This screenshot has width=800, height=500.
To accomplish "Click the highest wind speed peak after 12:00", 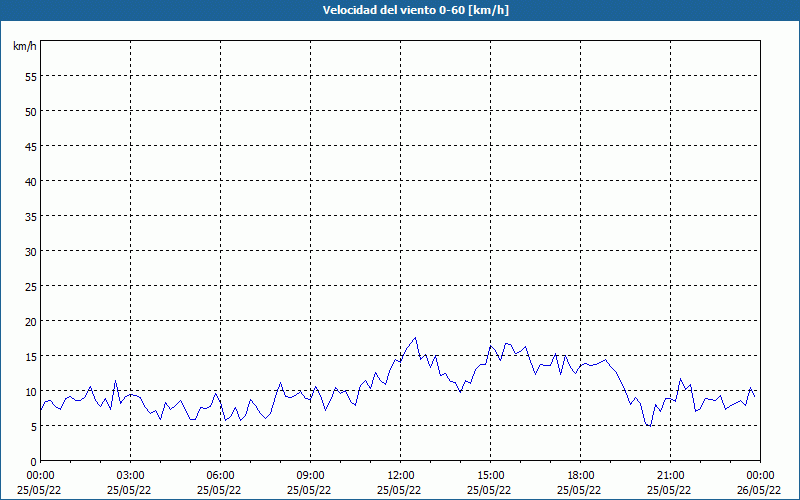I will pyautogui.click(x=415, y=338).
